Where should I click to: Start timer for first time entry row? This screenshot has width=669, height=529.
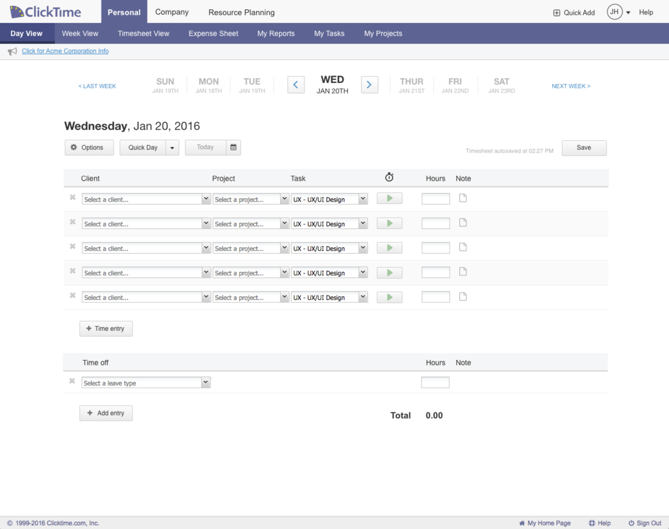pos(389,198)
